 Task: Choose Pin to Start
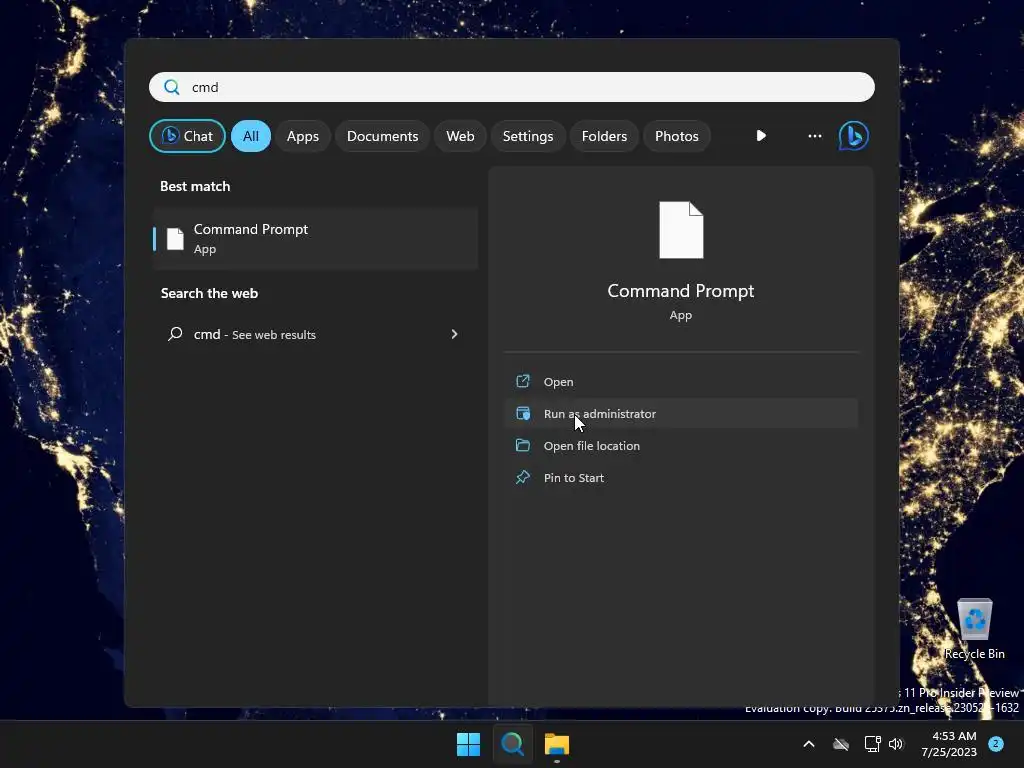coord(681,477)
